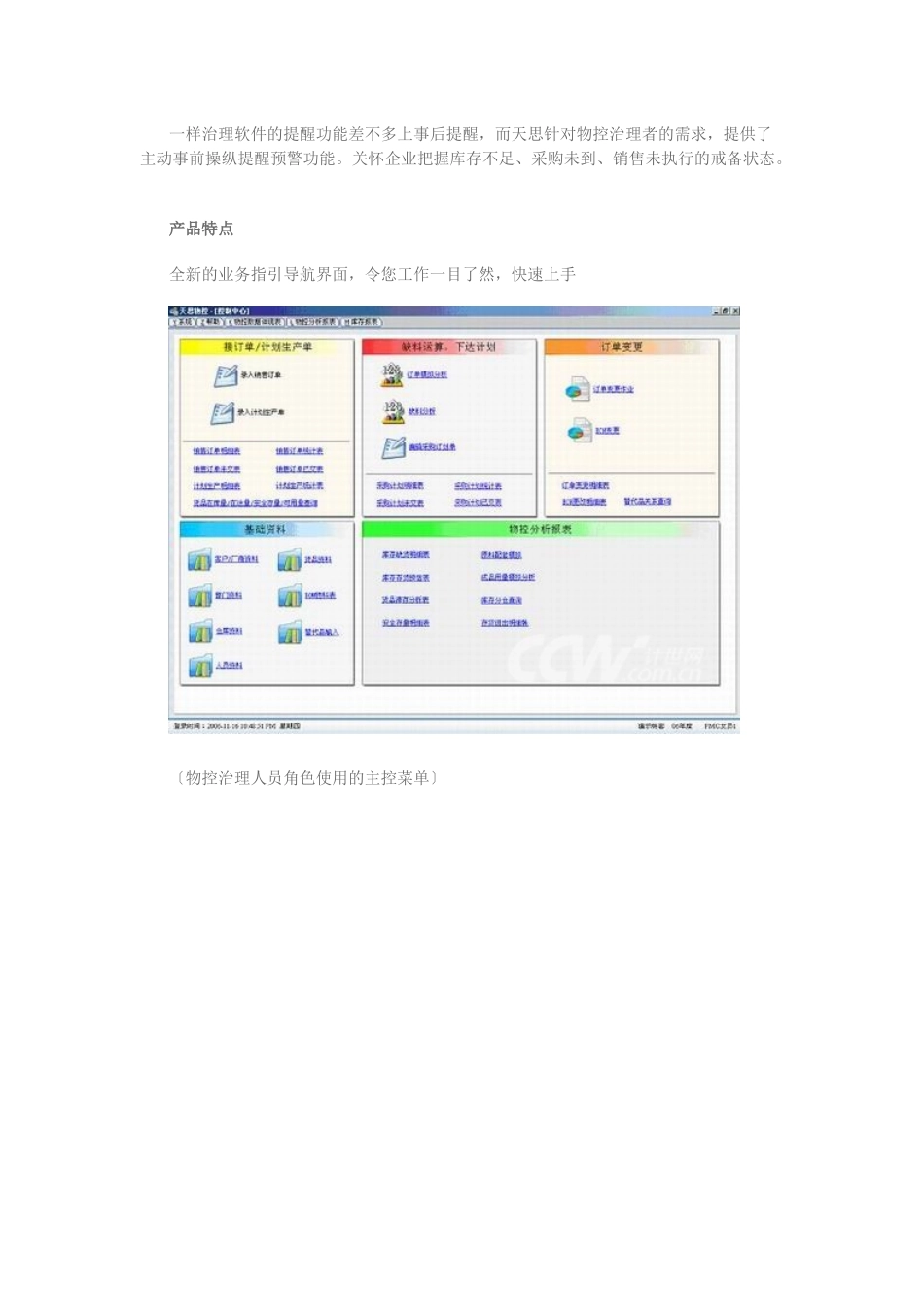Click the 货品资料 folder icon
Screen dimensions: 924x1307
point(290,560)
